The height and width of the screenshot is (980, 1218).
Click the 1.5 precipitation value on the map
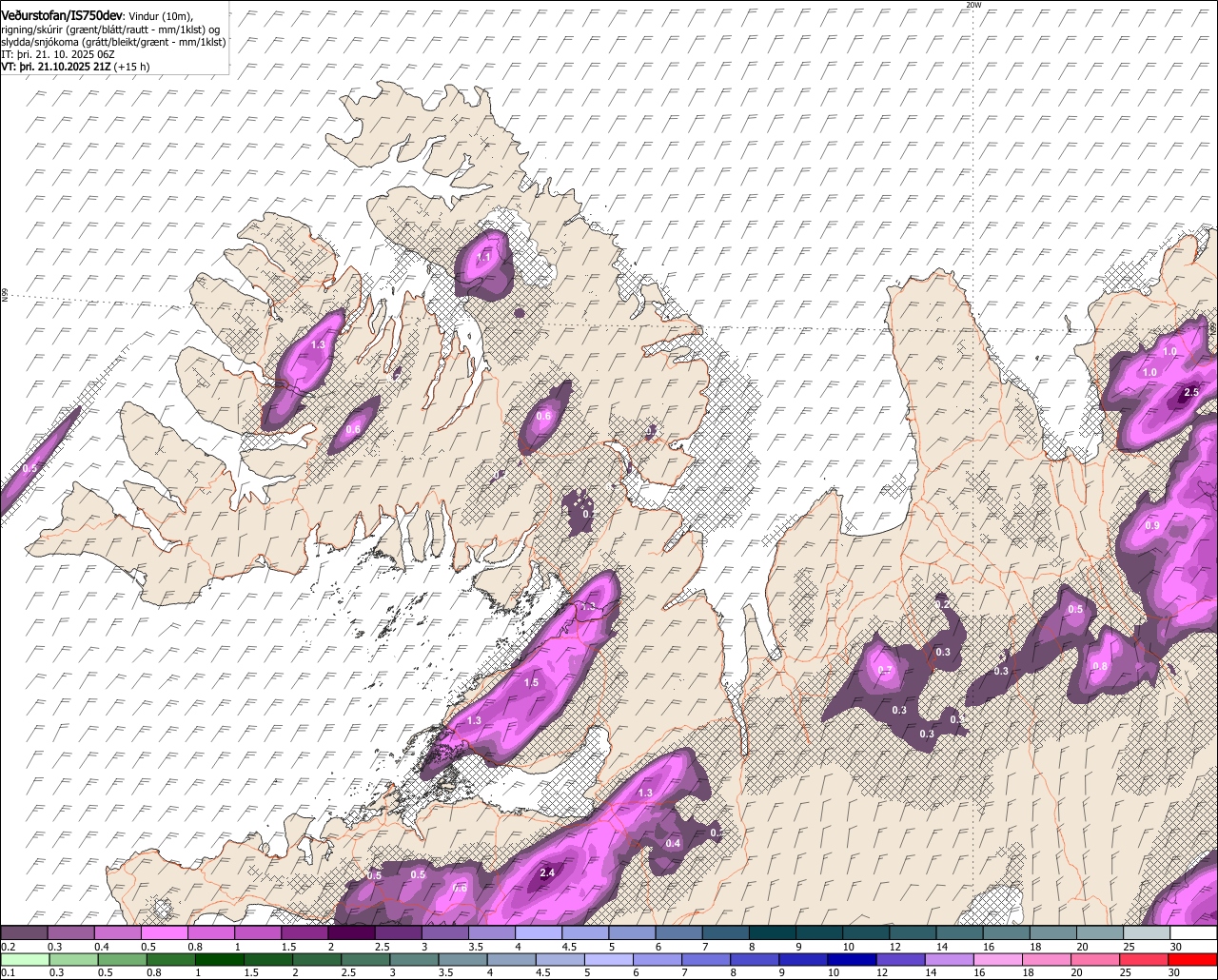tap(531, 682)
